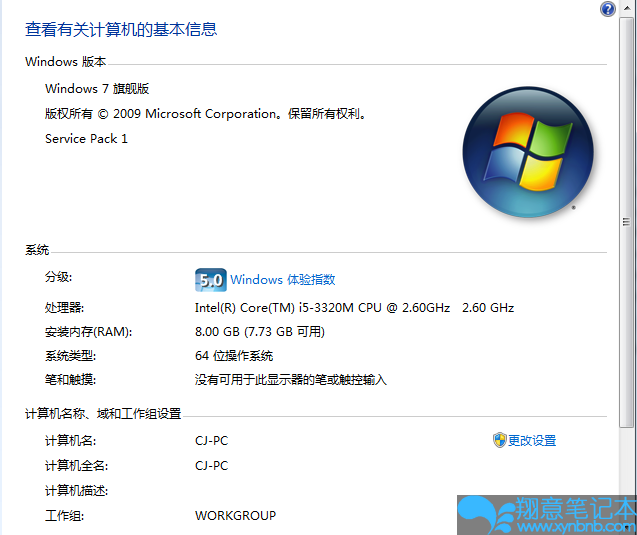Click the 处理器: label

[x=64, y=308]
